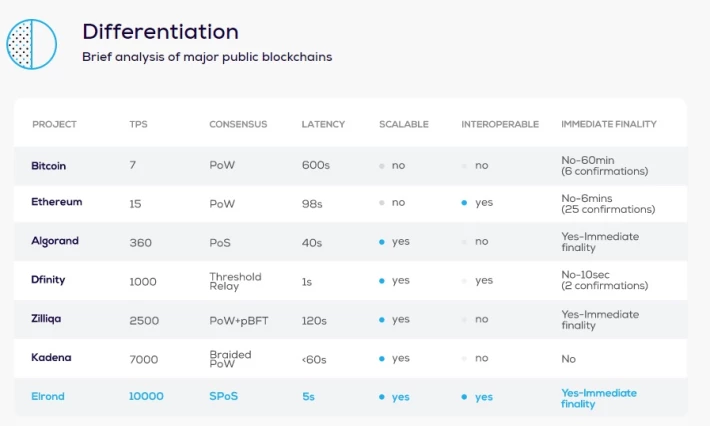Click the TPS column header
Screen dimensions: 710x426
click(138, 124)
